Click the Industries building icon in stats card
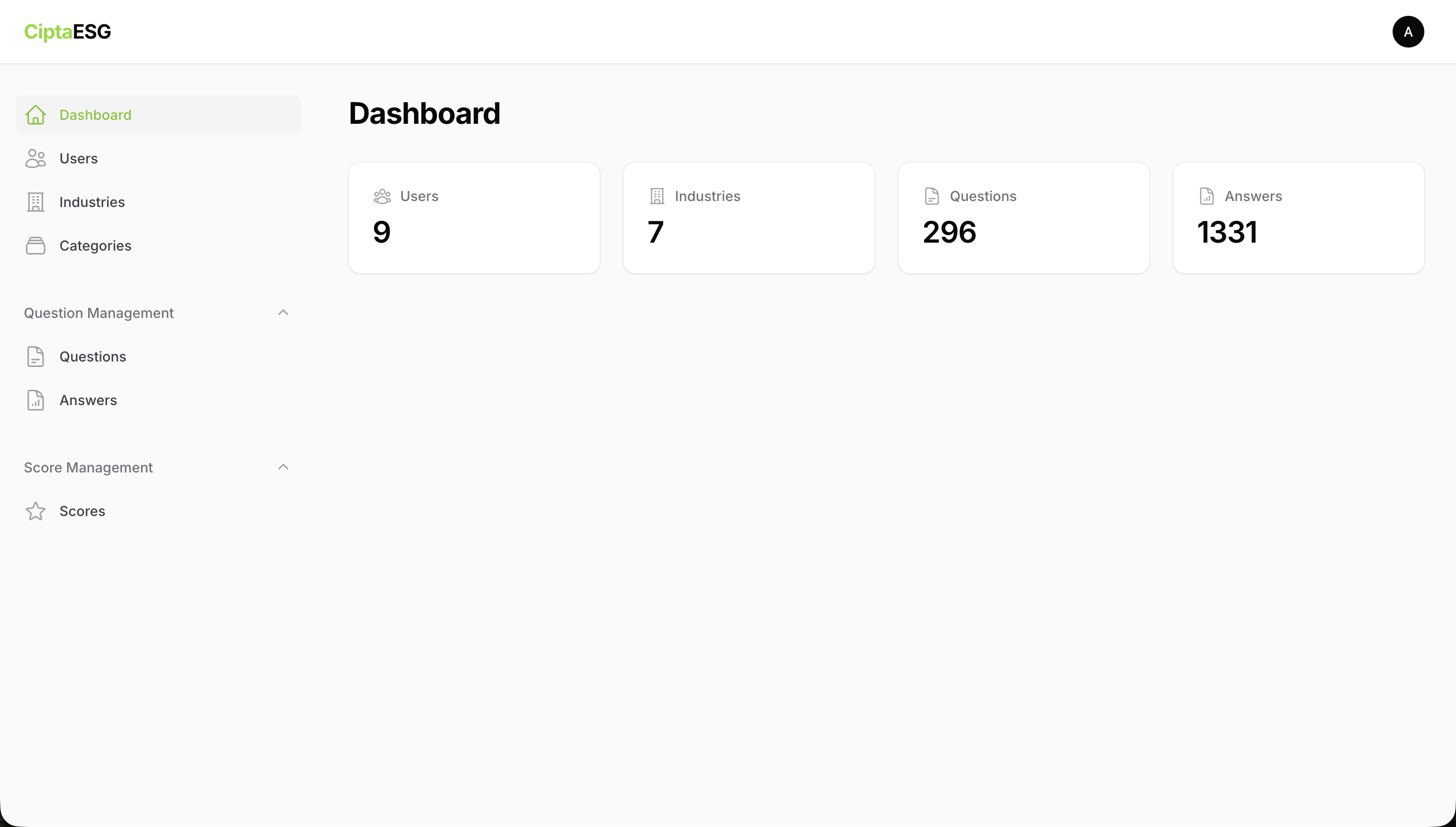 pos(657,197)
